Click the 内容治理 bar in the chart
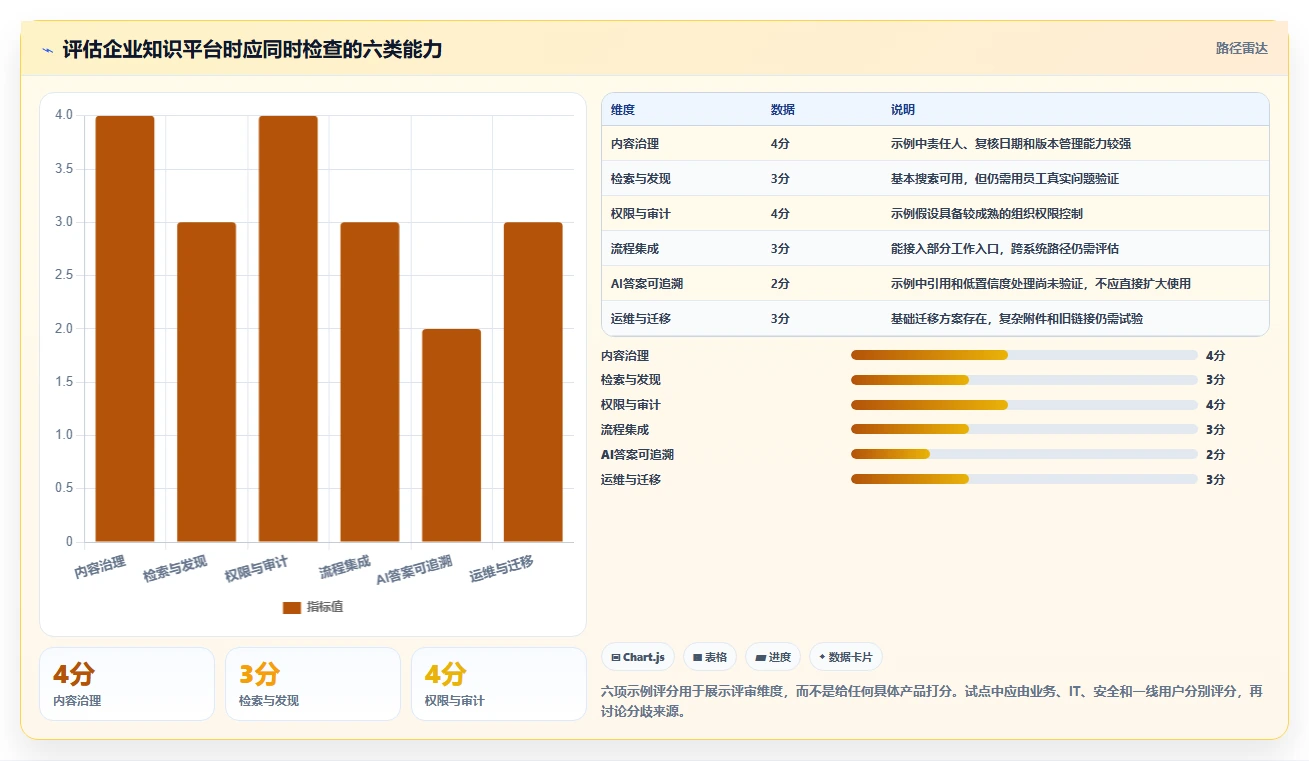1309x761 pixels. (x=125, y=329)
